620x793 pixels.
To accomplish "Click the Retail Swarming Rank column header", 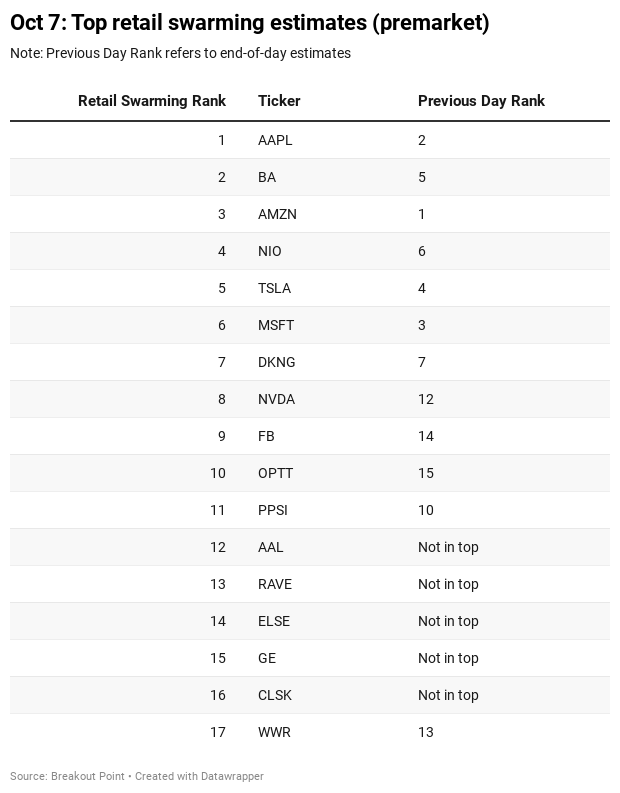I will (152, 101).
